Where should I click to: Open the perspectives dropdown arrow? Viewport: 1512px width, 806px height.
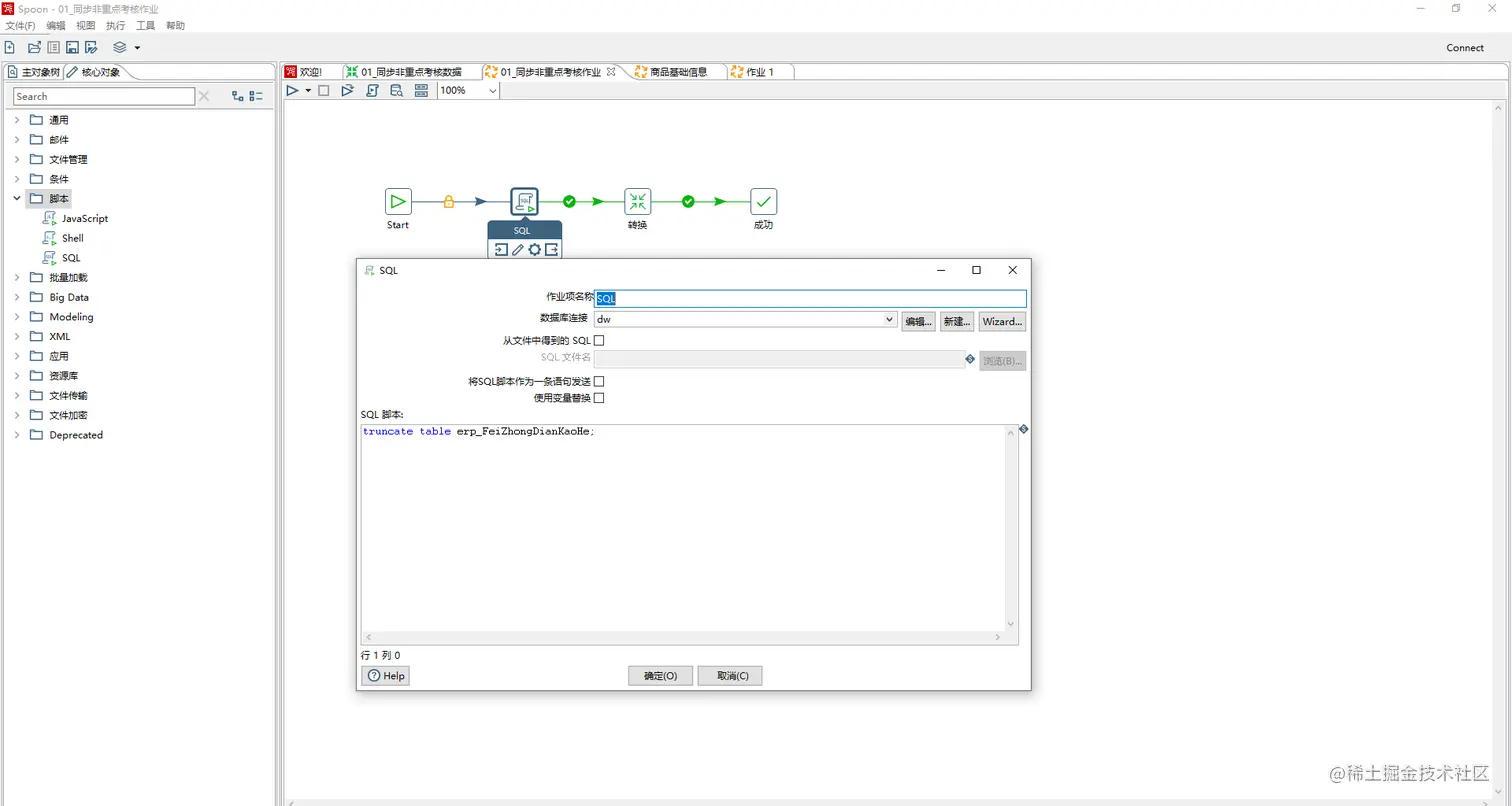137,48
